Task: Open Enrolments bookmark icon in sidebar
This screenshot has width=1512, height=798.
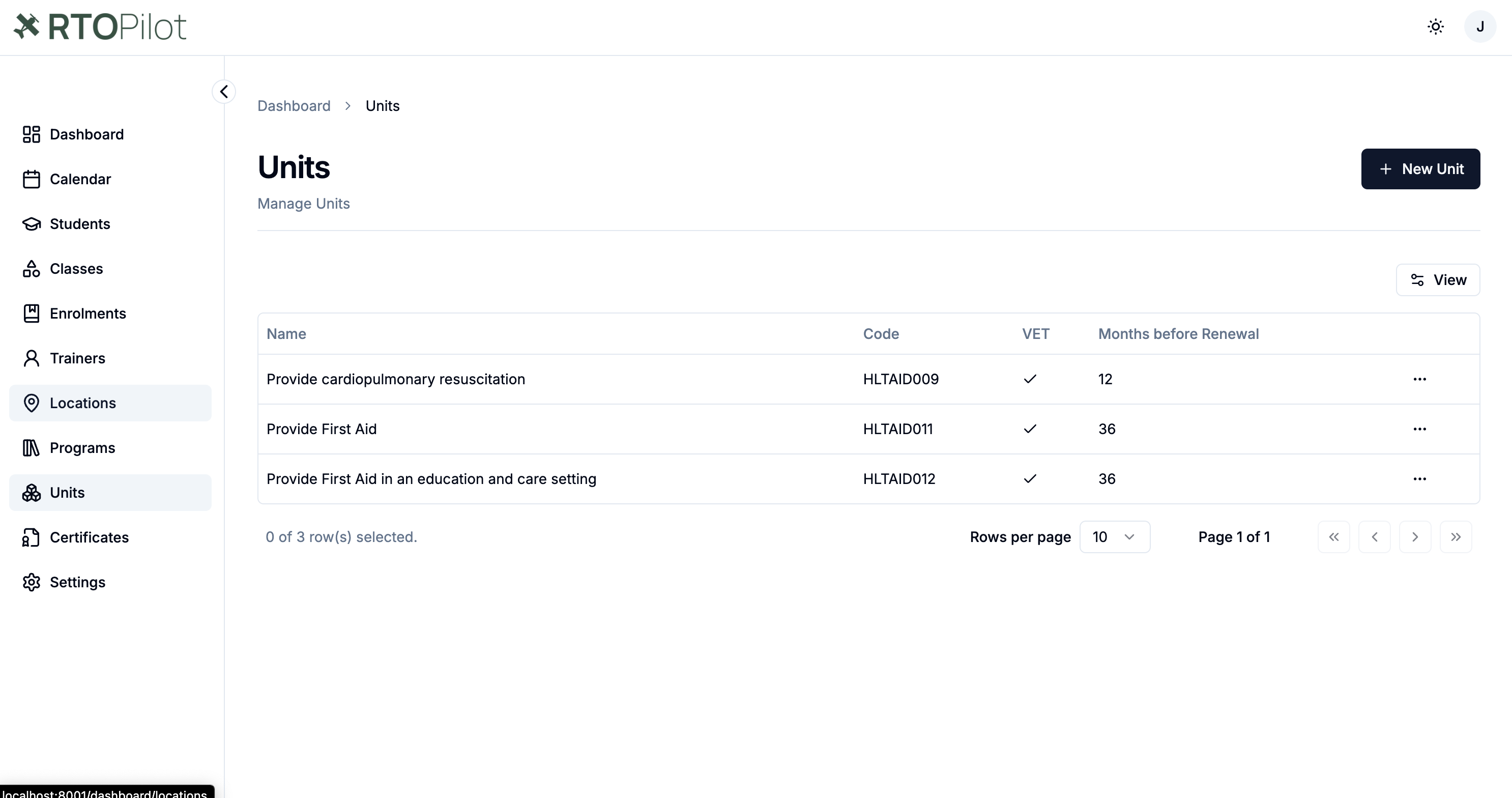Action: click(x=31, y=313)
